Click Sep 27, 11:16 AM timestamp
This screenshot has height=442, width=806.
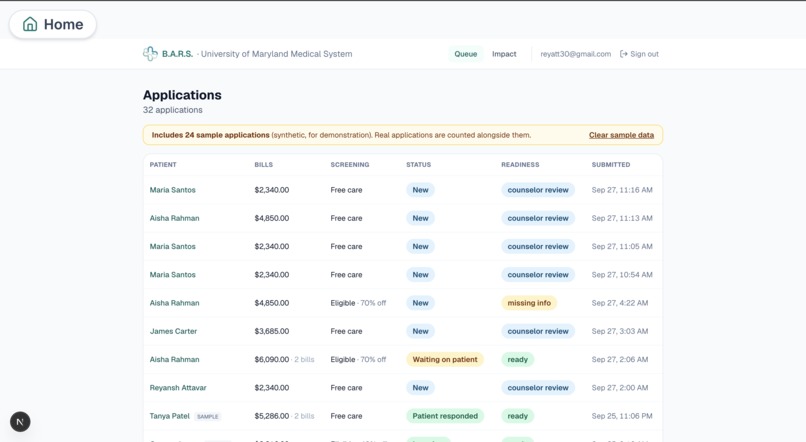[x=622, y=190]
